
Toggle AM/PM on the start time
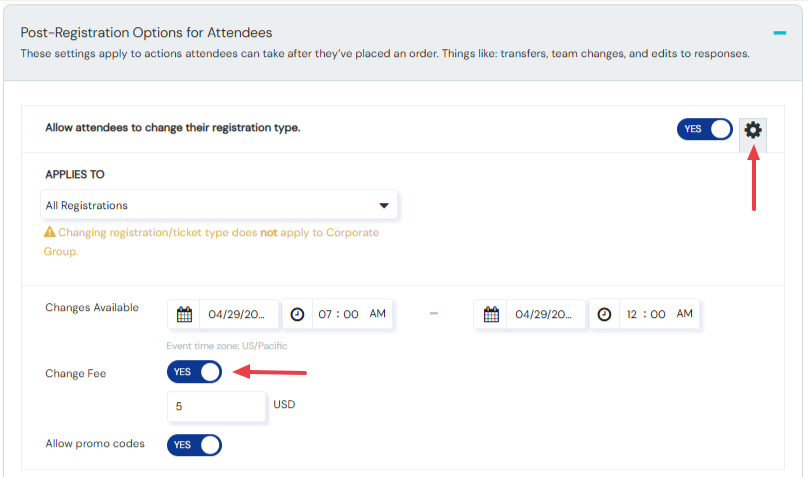click(377, 313)
